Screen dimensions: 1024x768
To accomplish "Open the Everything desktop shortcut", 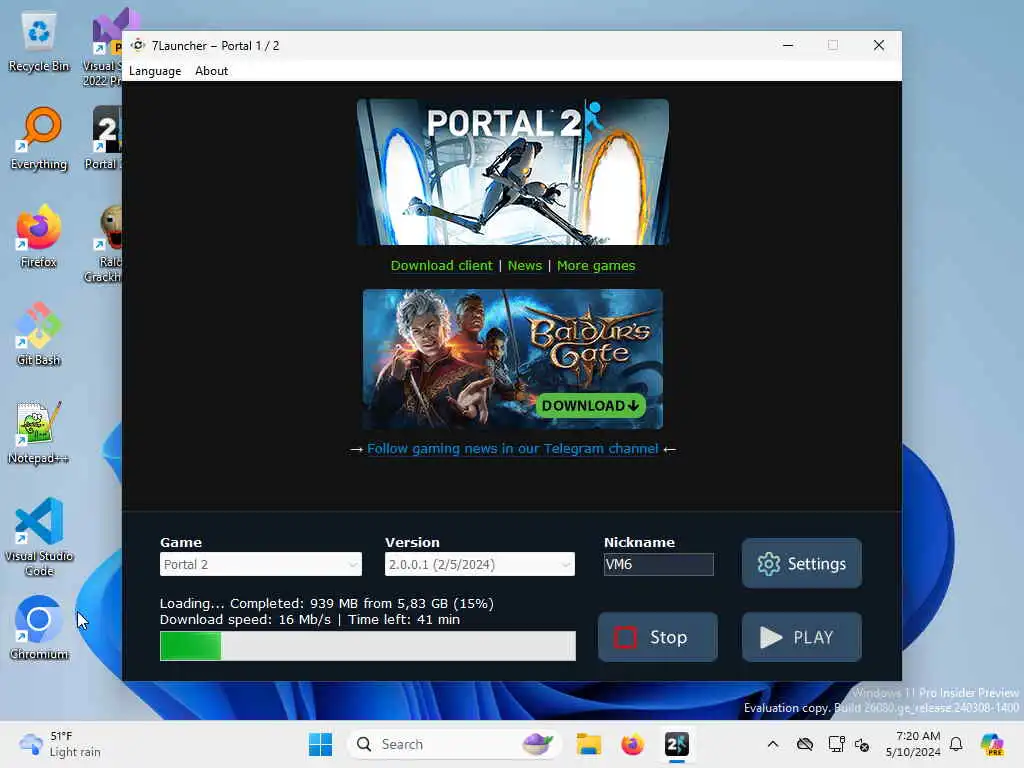I will 39,138.
